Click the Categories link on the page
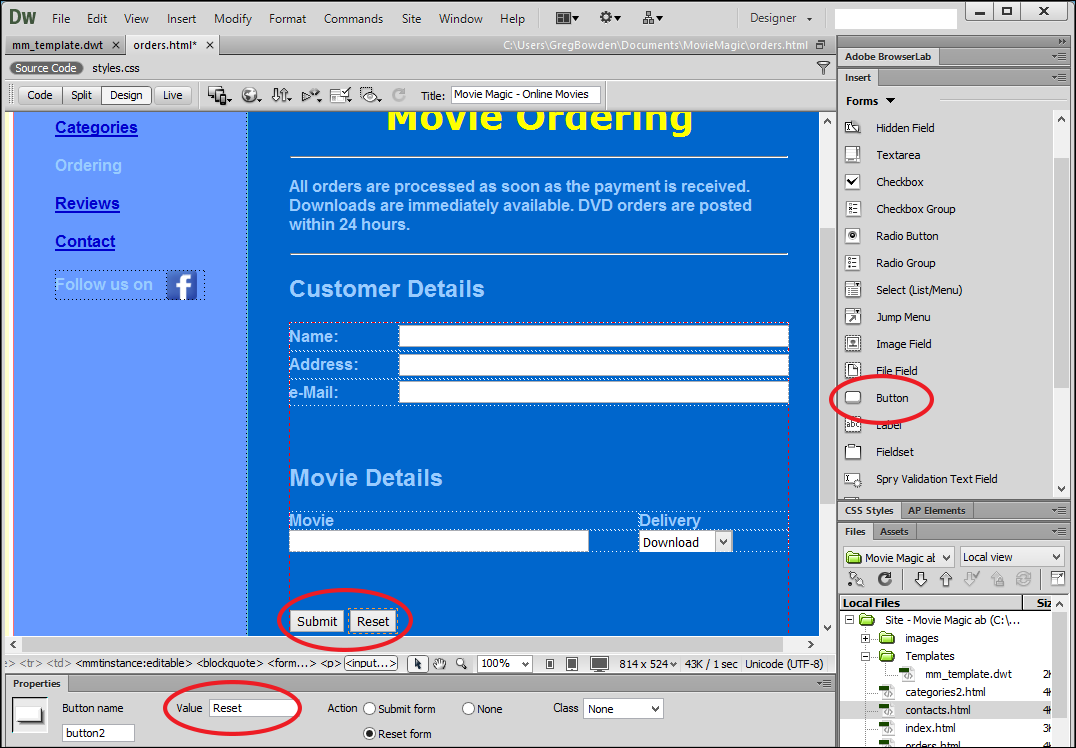The height and width of the screenshot is (748, 1076). [x=96, y=128]
